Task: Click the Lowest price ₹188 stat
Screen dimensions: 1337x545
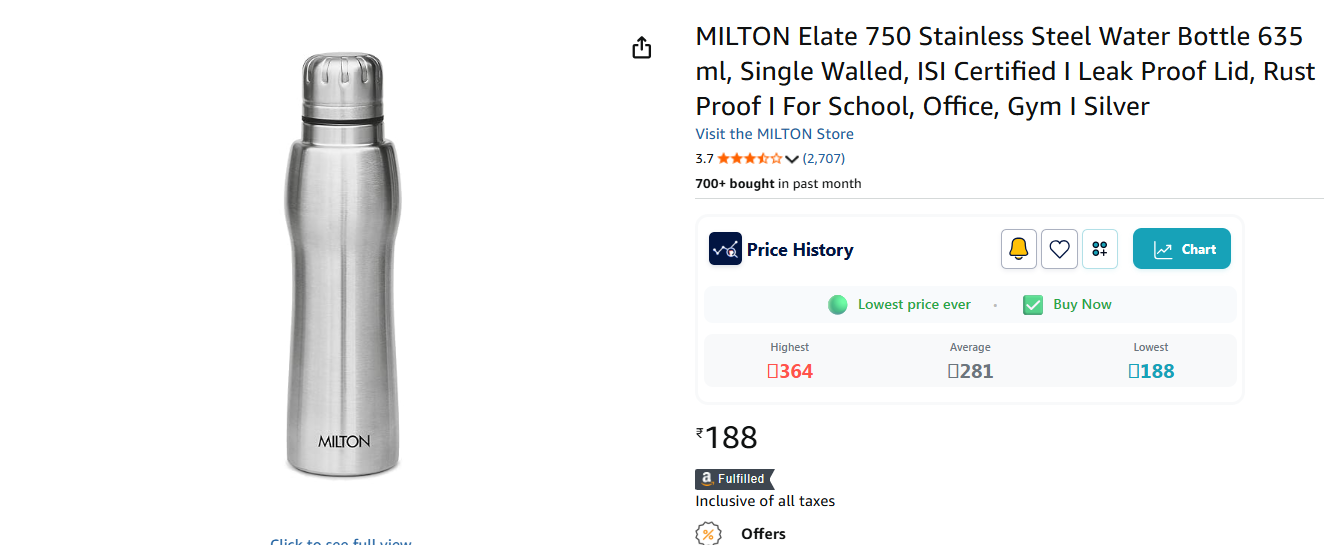Action: pos(1151,371)
